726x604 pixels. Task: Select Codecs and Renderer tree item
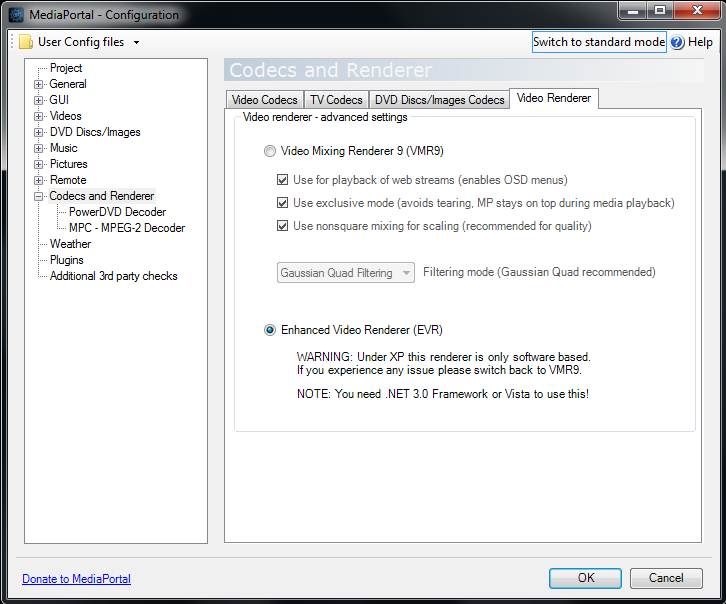point(101,196)
